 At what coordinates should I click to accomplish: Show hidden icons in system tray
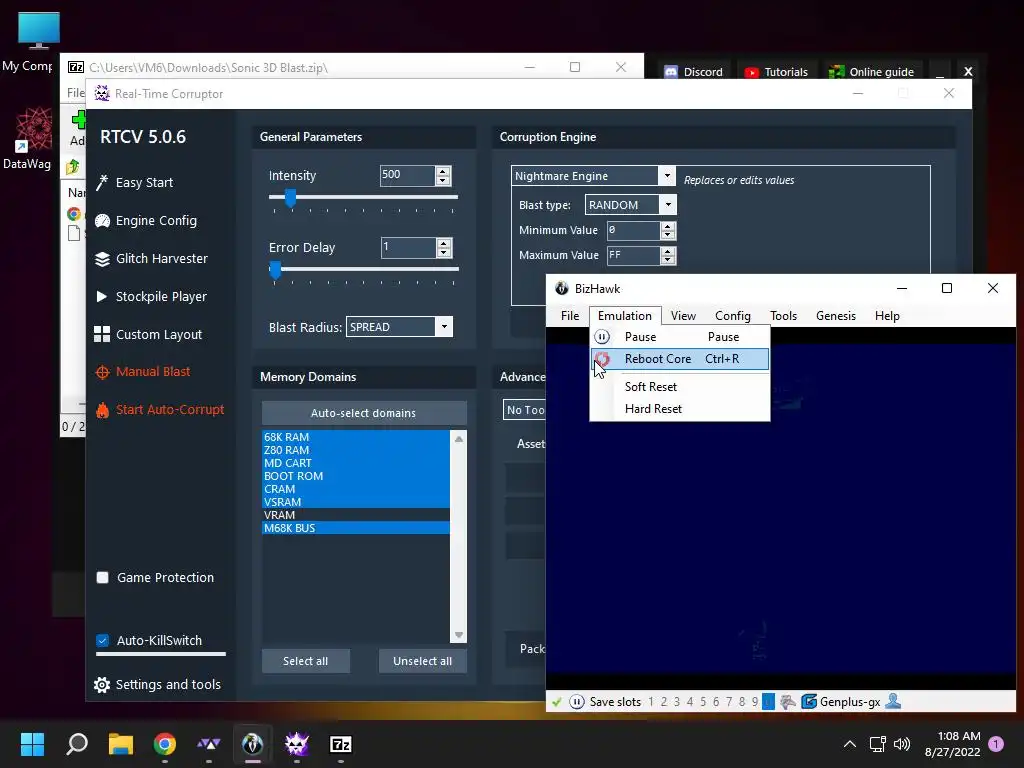pos(850,744)
